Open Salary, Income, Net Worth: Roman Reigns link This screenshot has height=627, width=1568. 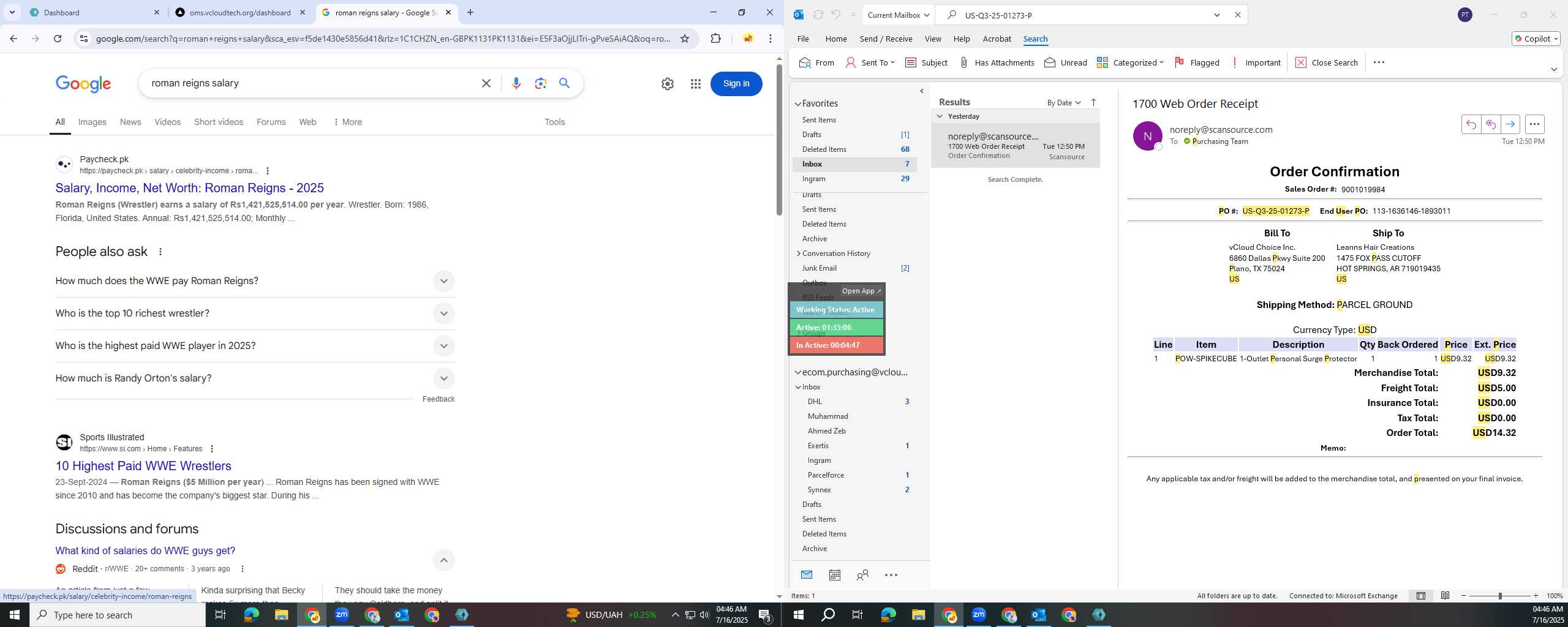point(190,188)
